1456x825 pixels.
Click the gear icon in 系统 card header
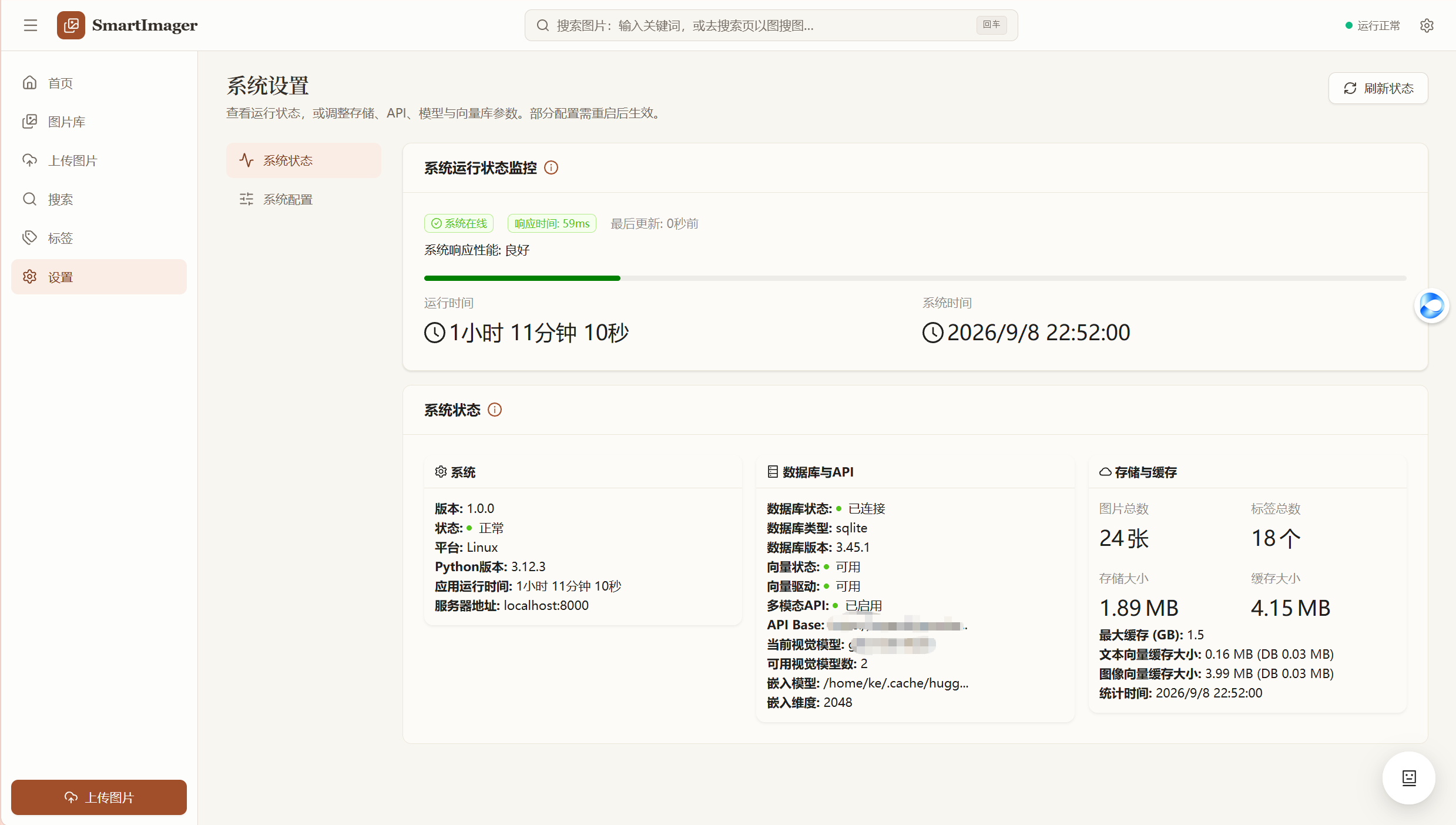[x=441, y=472]
